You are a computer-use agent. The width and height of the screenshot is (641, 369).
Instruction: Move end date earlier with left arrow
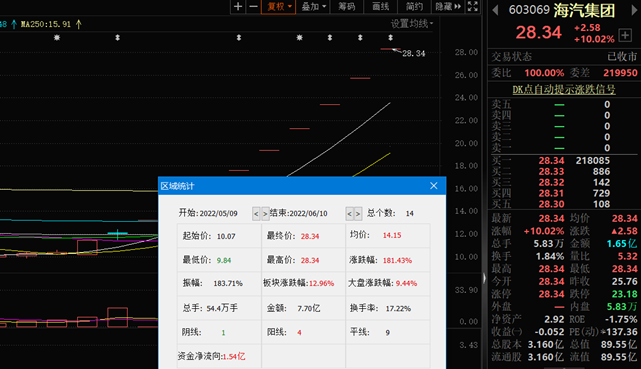349,214
